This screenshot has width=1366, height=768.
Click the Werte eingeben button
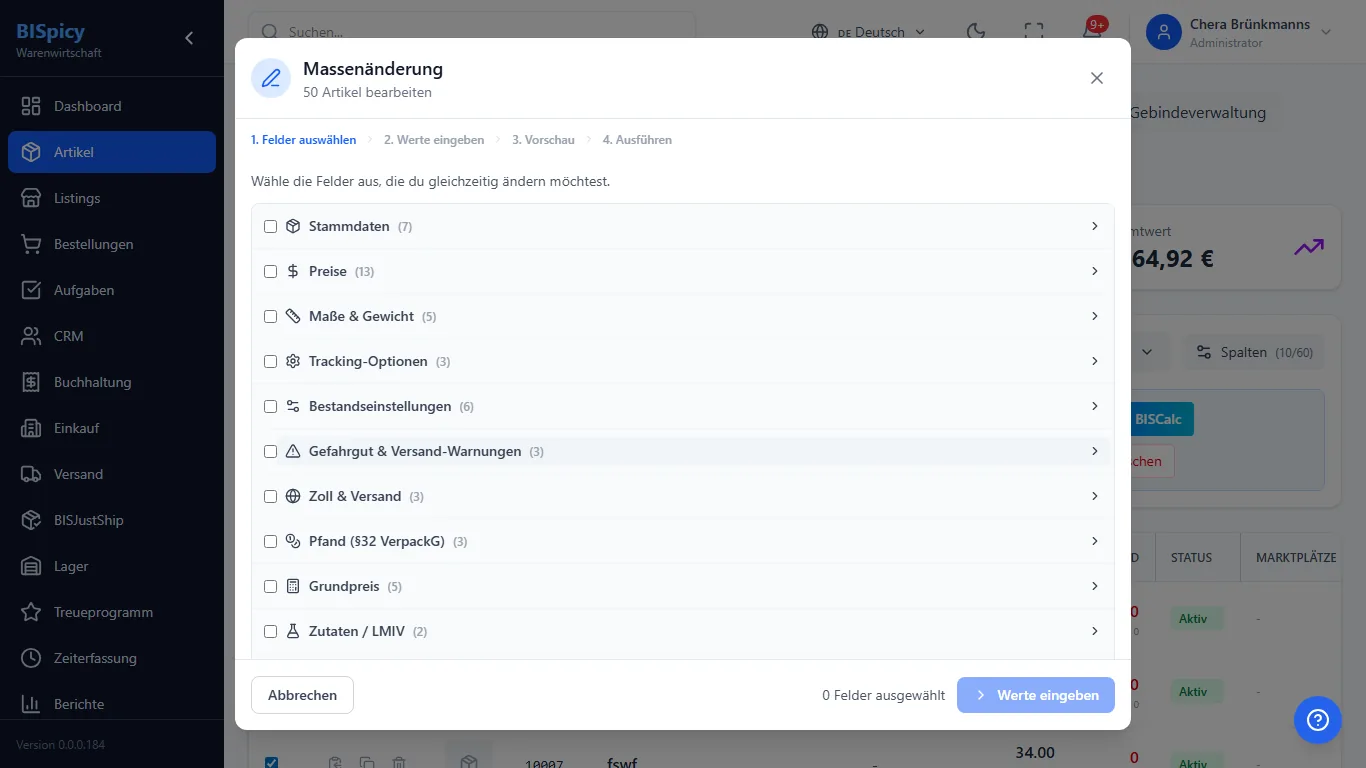click(x=1036, y=695)
